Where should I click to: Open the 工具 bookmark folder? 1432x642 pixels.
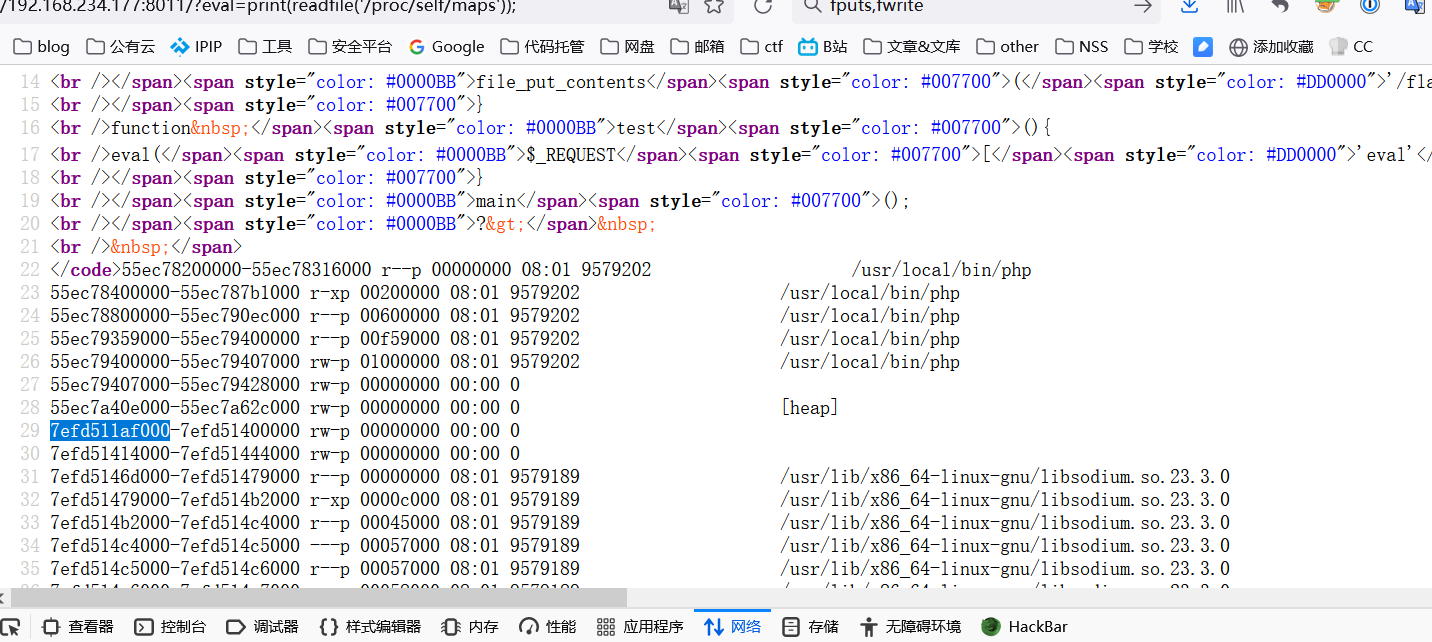(264, 46)
